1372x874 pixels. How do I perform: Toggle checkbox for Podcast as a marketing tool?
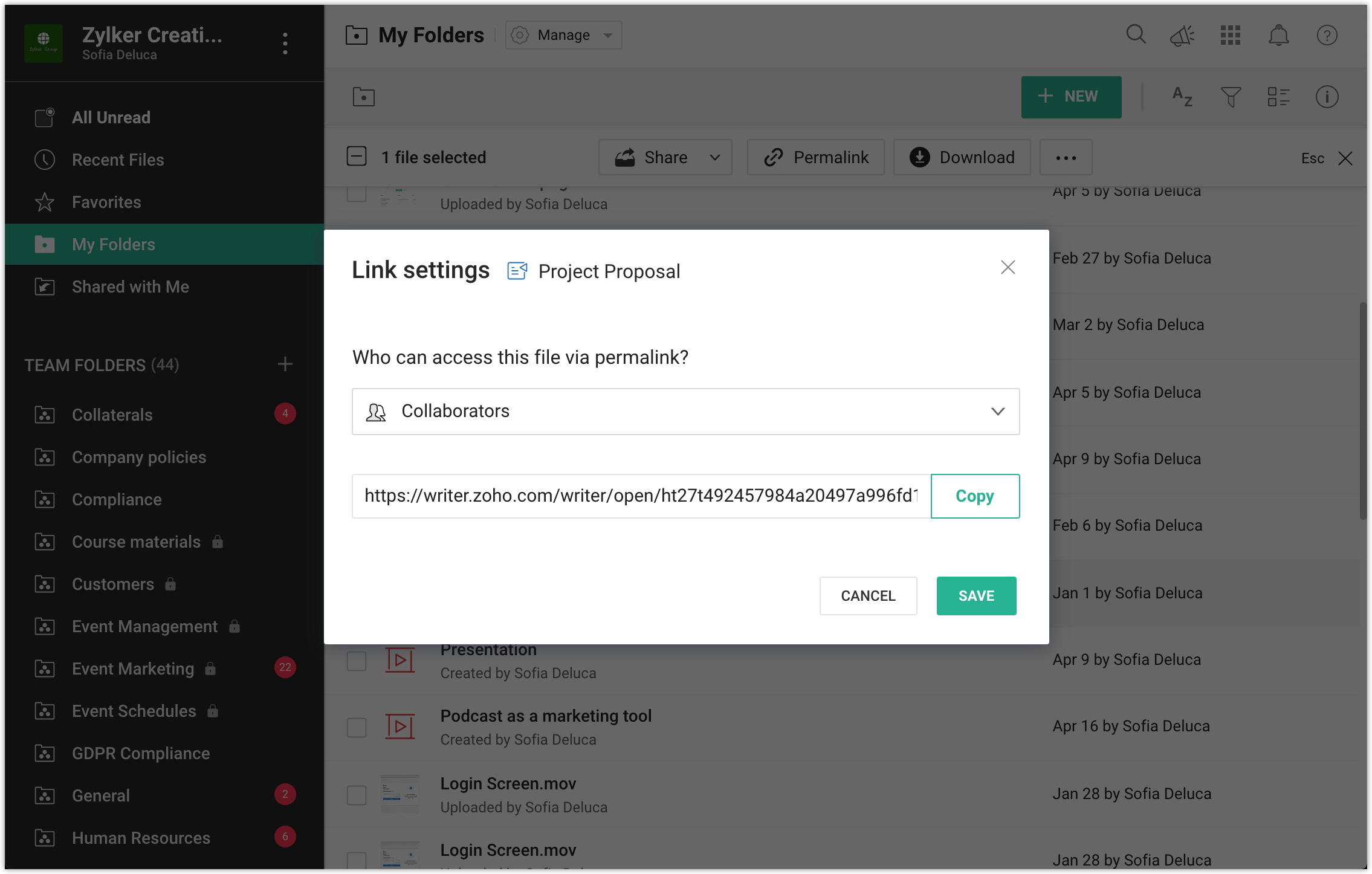tap(357, 727)
